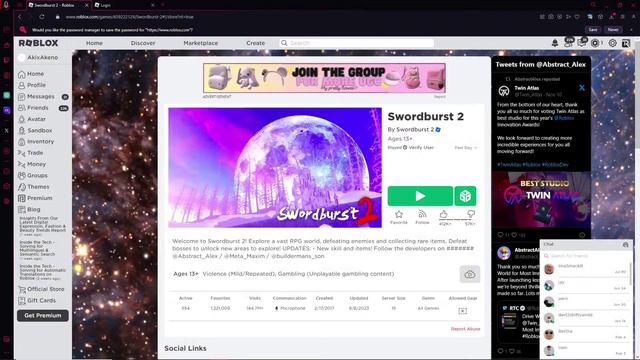This screenshot has height=360, width=640.
Task: Click the Swordburst 2 game thumbnail
Action: coord(275,167)
